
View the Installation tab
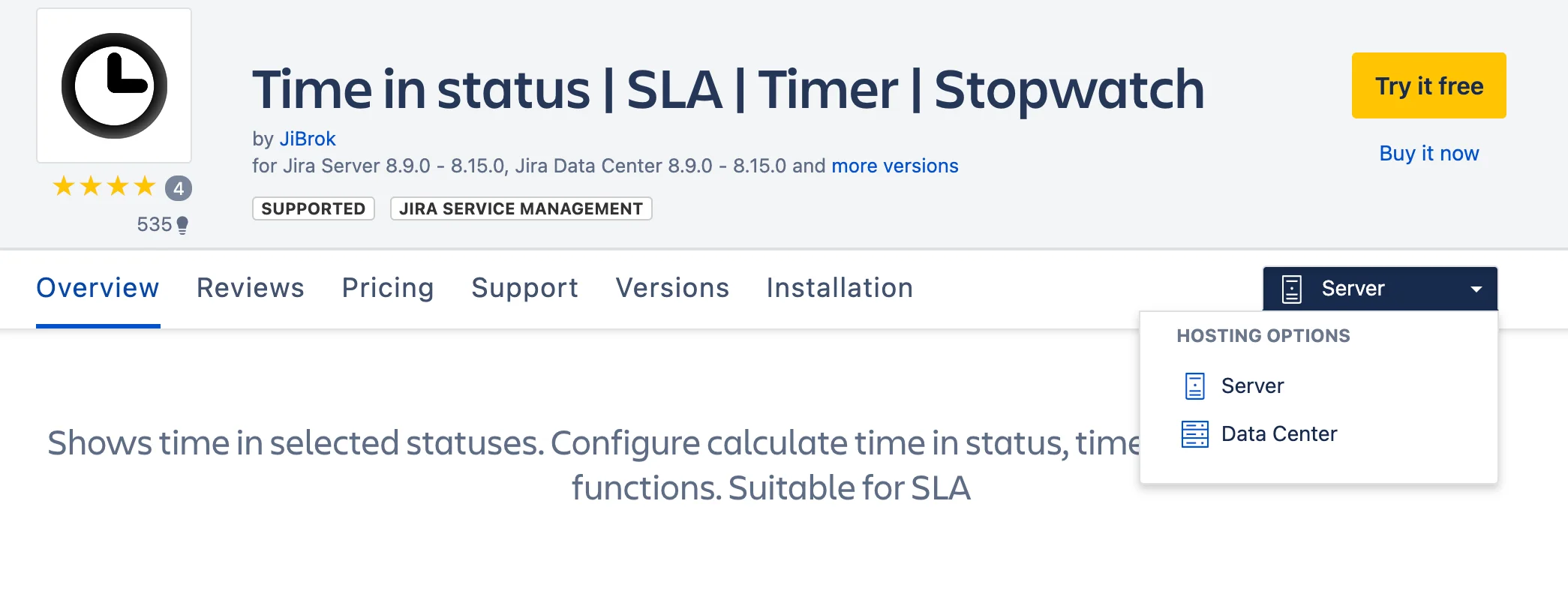click(840, 288)
